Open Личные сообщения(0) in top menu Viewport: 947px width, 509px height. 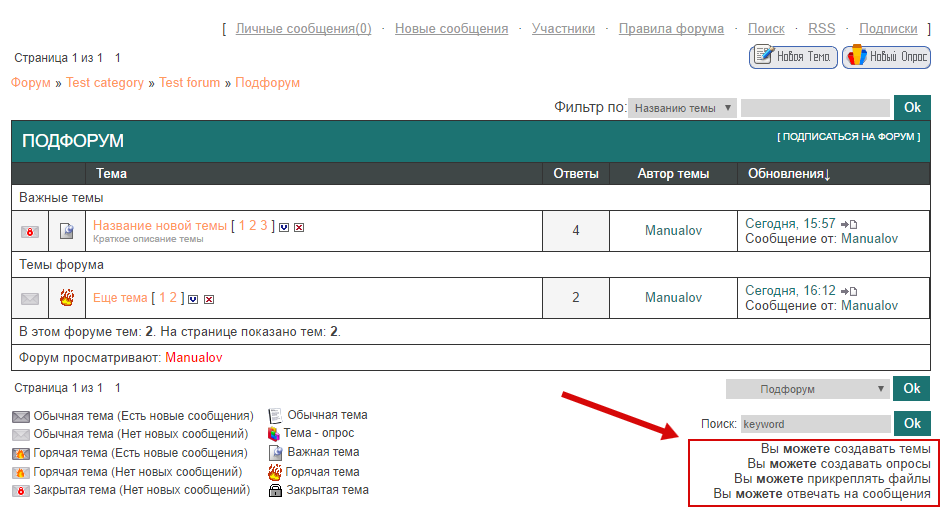(303, 29)
